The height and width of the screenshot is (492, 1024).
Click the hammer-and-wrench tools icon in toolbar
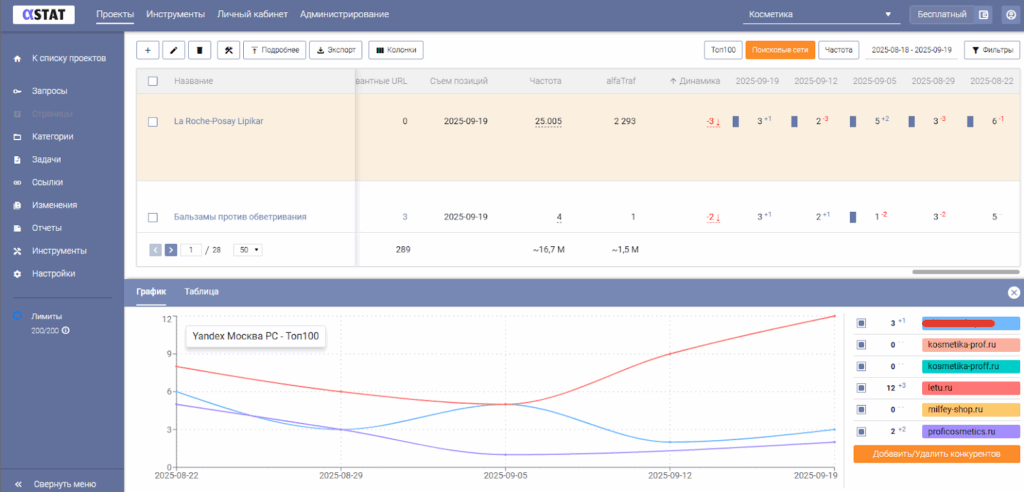228,49
